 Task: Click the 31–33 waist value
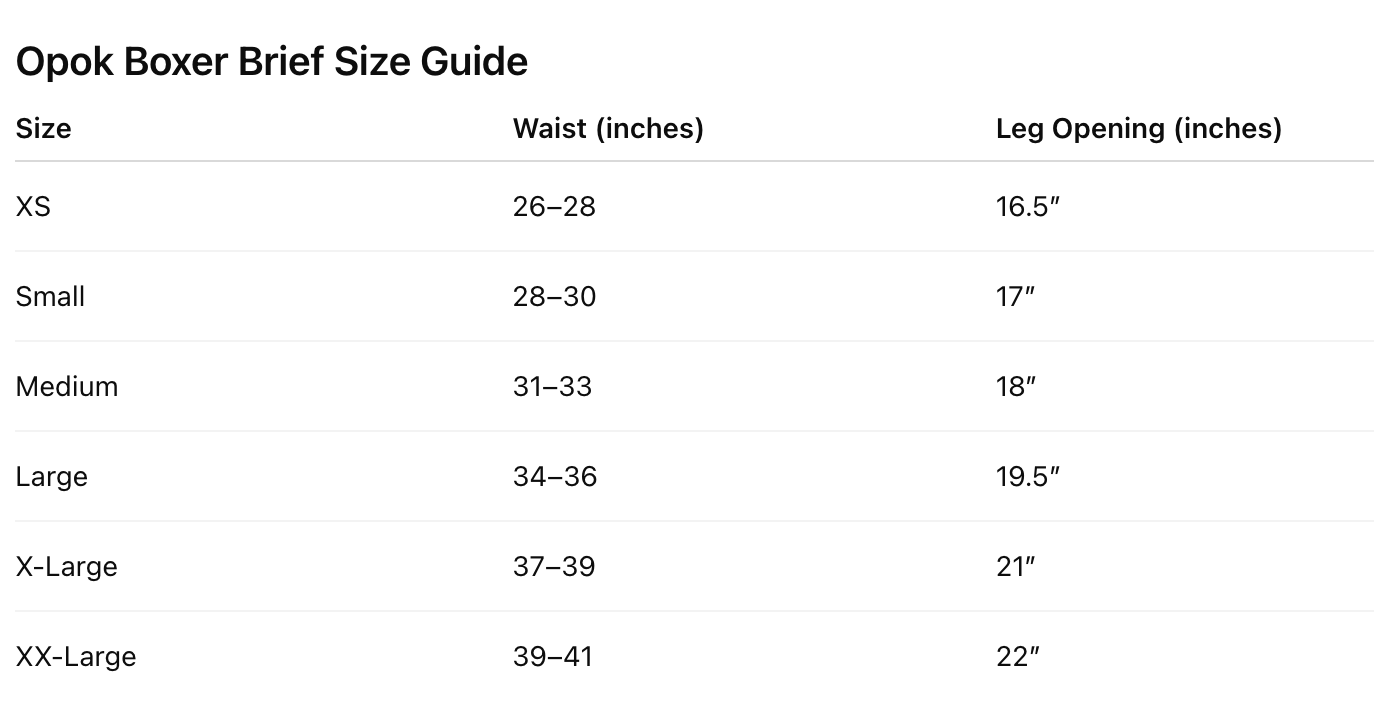[552, 387]
